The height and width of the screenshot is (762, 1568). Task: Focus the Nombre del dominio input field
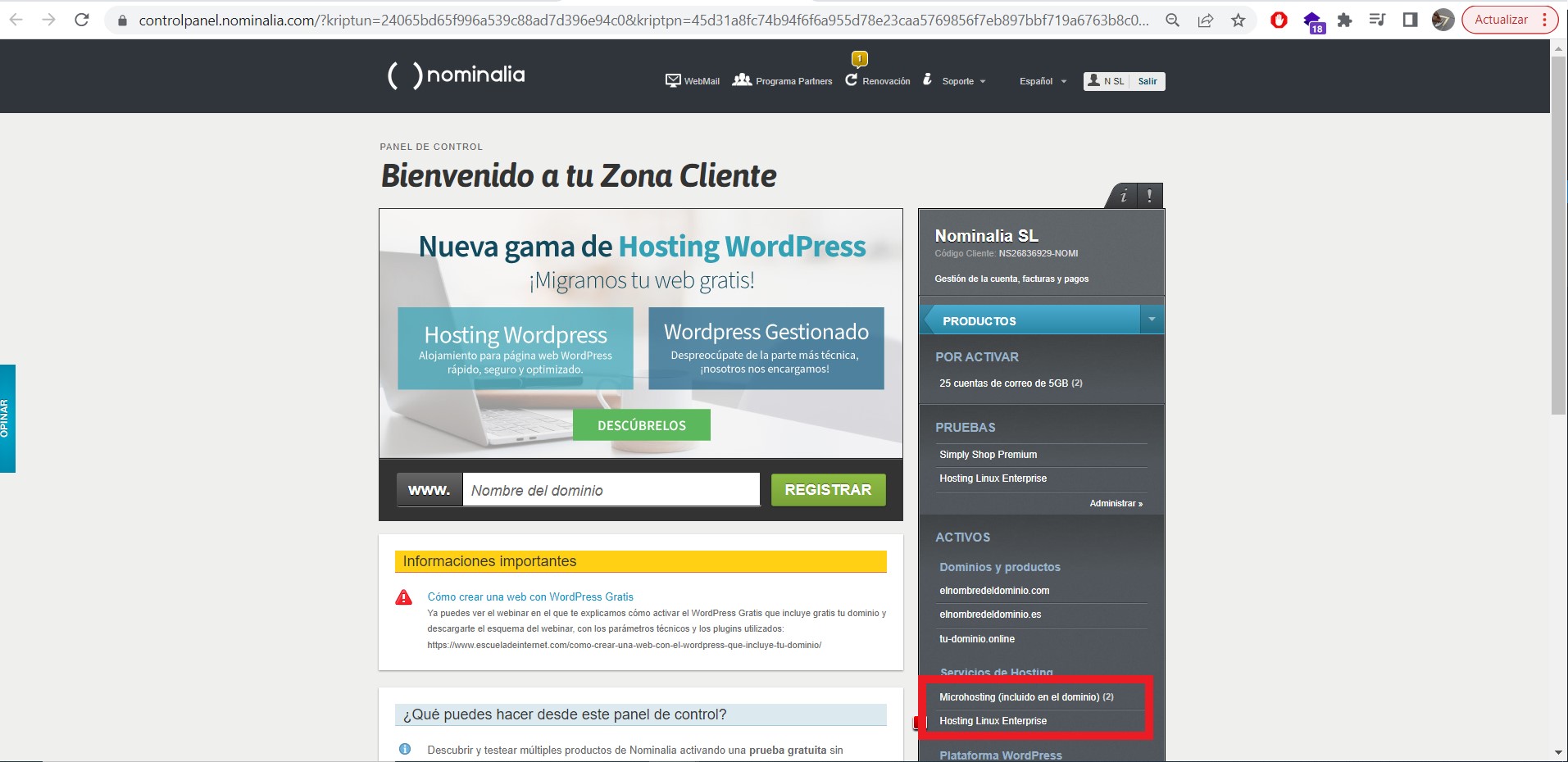pyautogui.click(x=611, y=490)
